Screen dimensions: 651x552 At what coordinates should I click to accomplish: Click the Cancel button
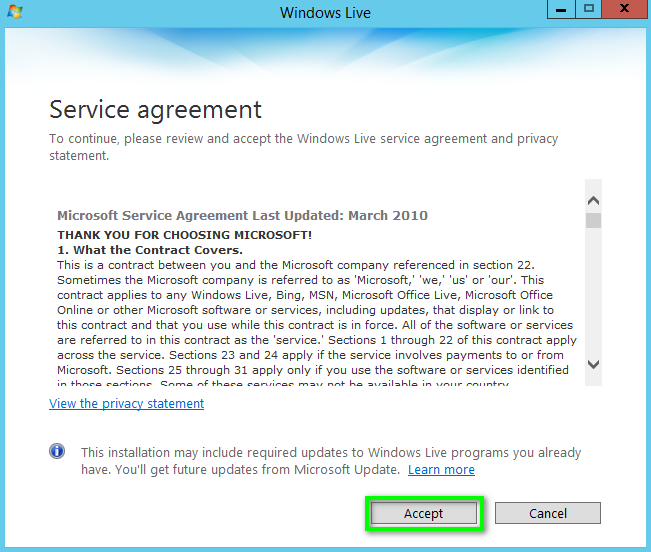548,513
